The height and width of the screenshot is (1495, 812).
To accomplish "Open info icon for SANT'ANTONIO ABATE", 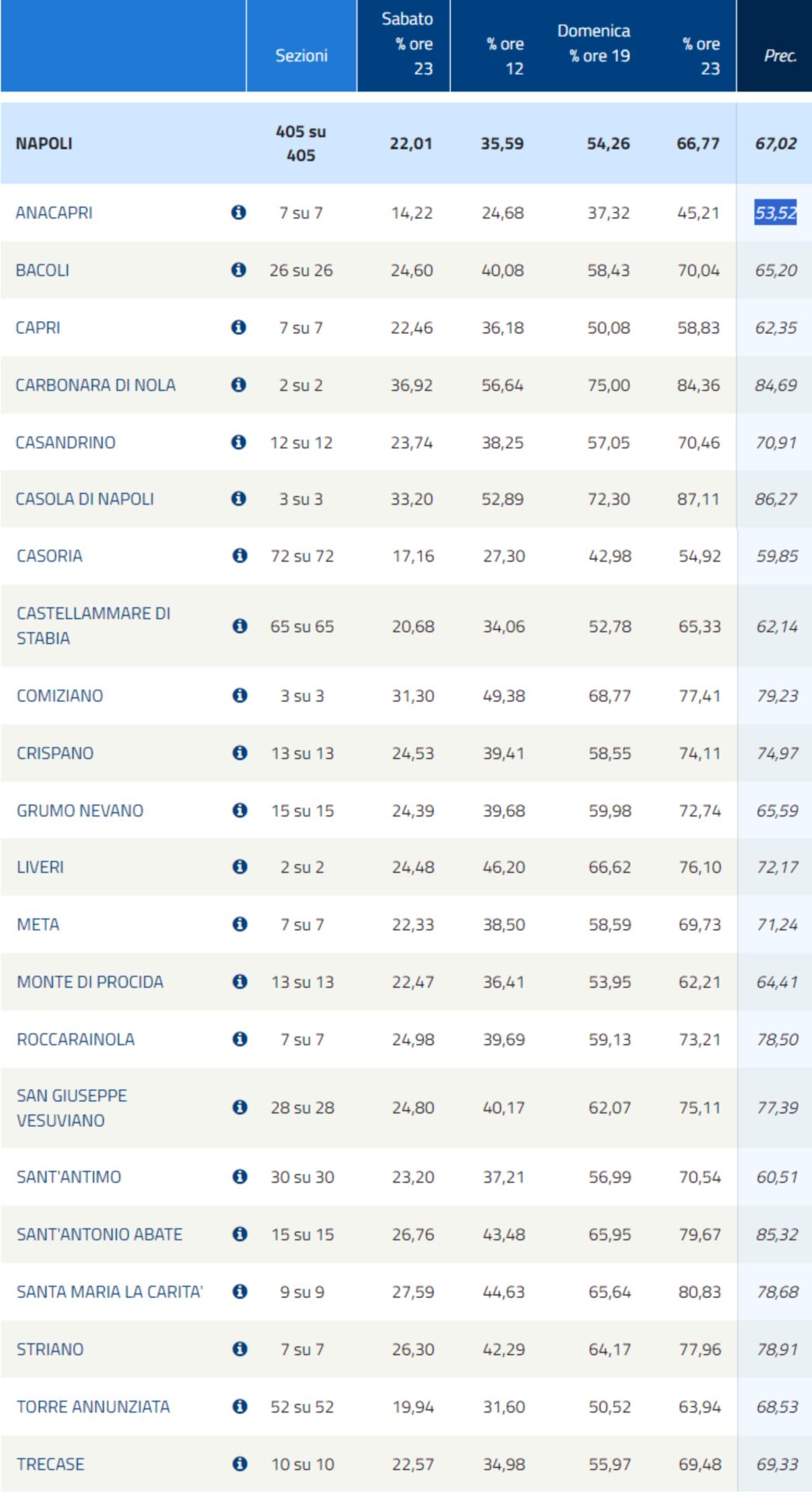I will pyautogui.click(x=240, y=1234).
